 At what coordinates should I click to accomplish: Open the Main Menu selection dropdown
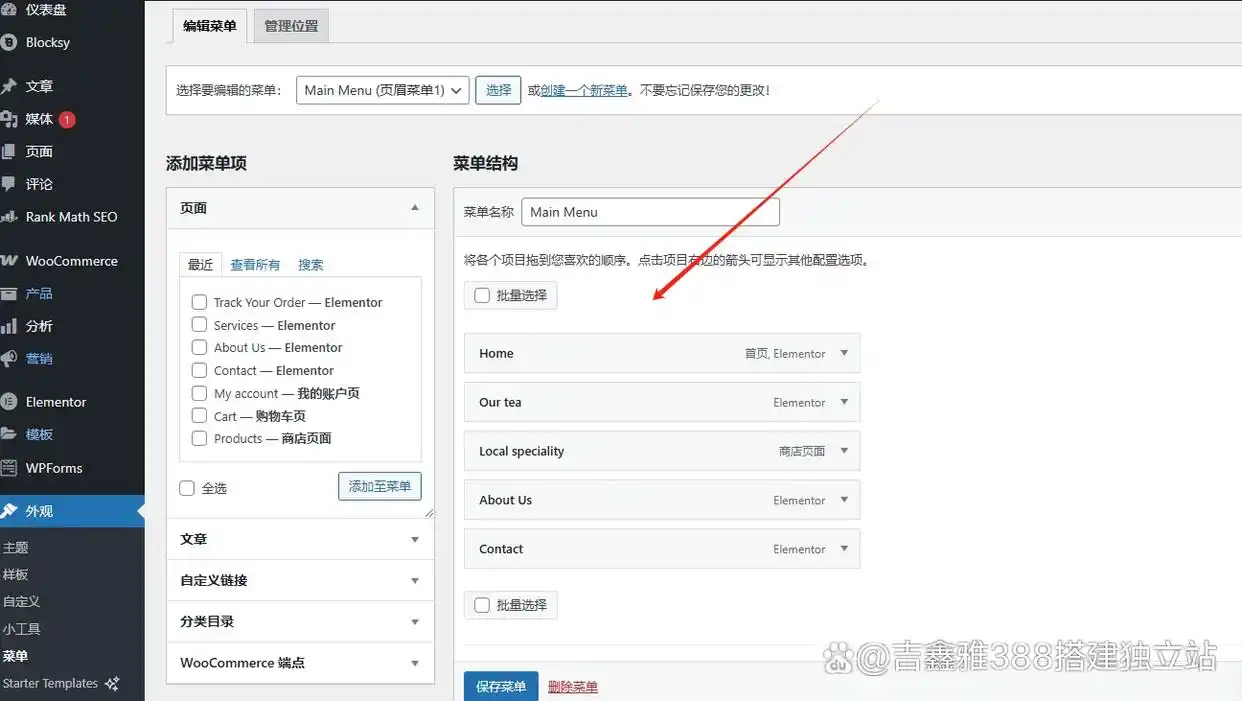tap(383, 90)
